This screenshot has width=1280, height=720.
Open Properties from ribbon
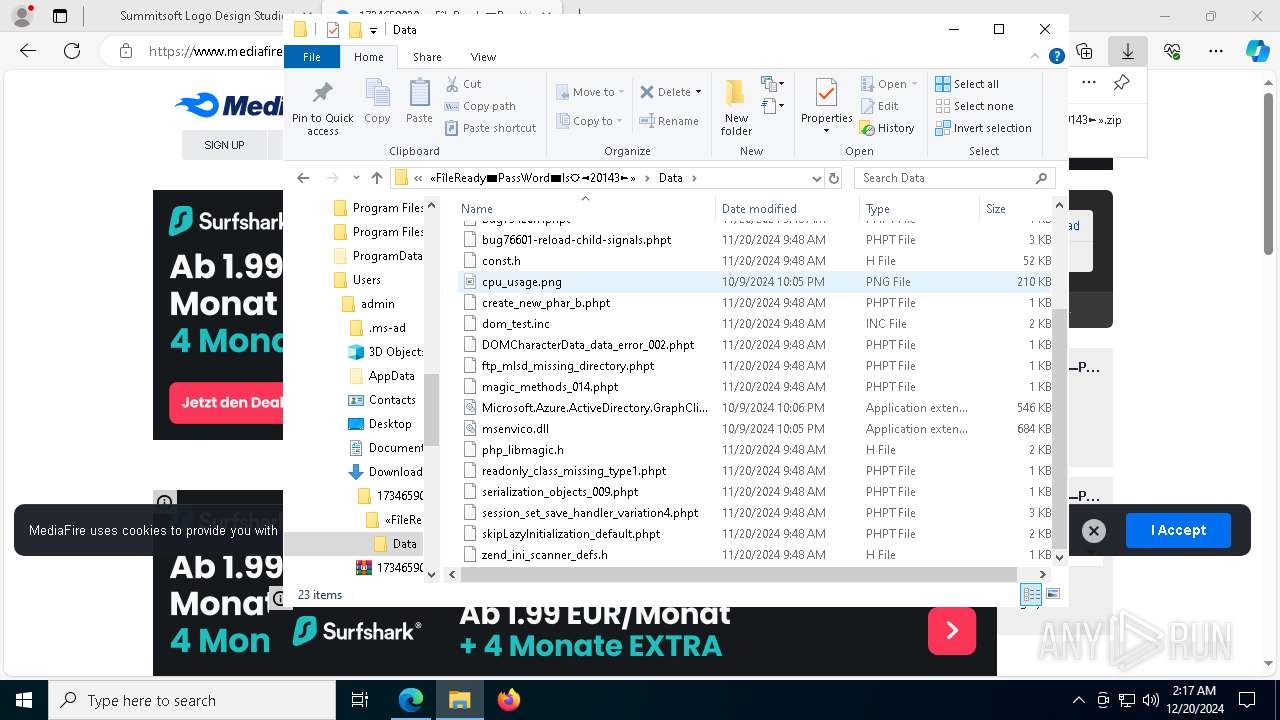click(x=826, y=106)
